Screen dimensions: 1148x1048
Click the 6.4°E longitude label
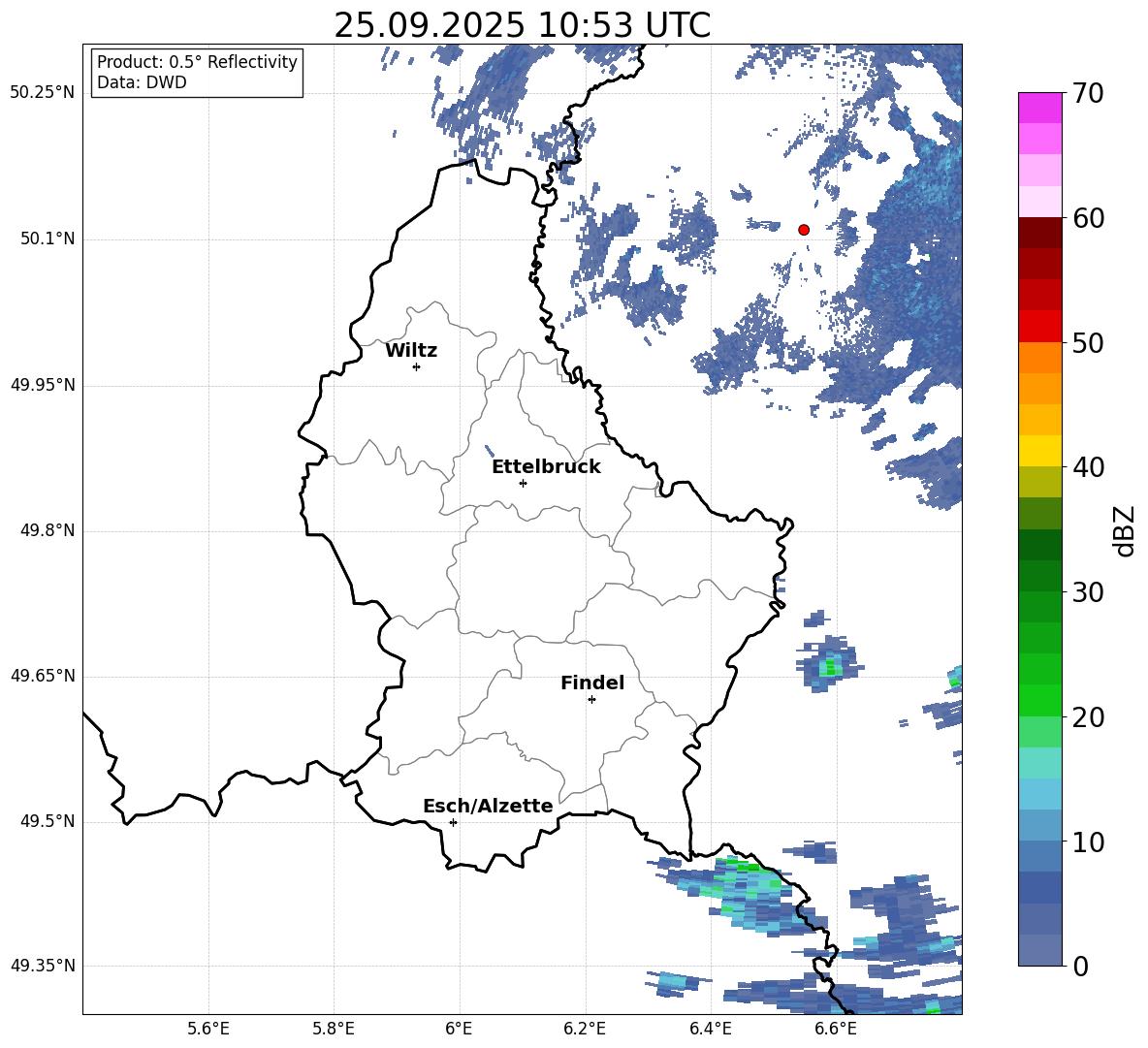coord(710,1029)
